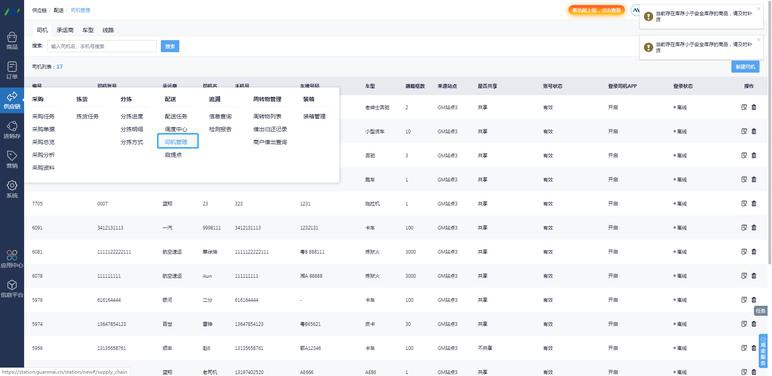The width and height of the screenshot is (772, 376).
Task: Switch to the 承运商 tab
Action: pyautogui.click(x=65, y=30)
